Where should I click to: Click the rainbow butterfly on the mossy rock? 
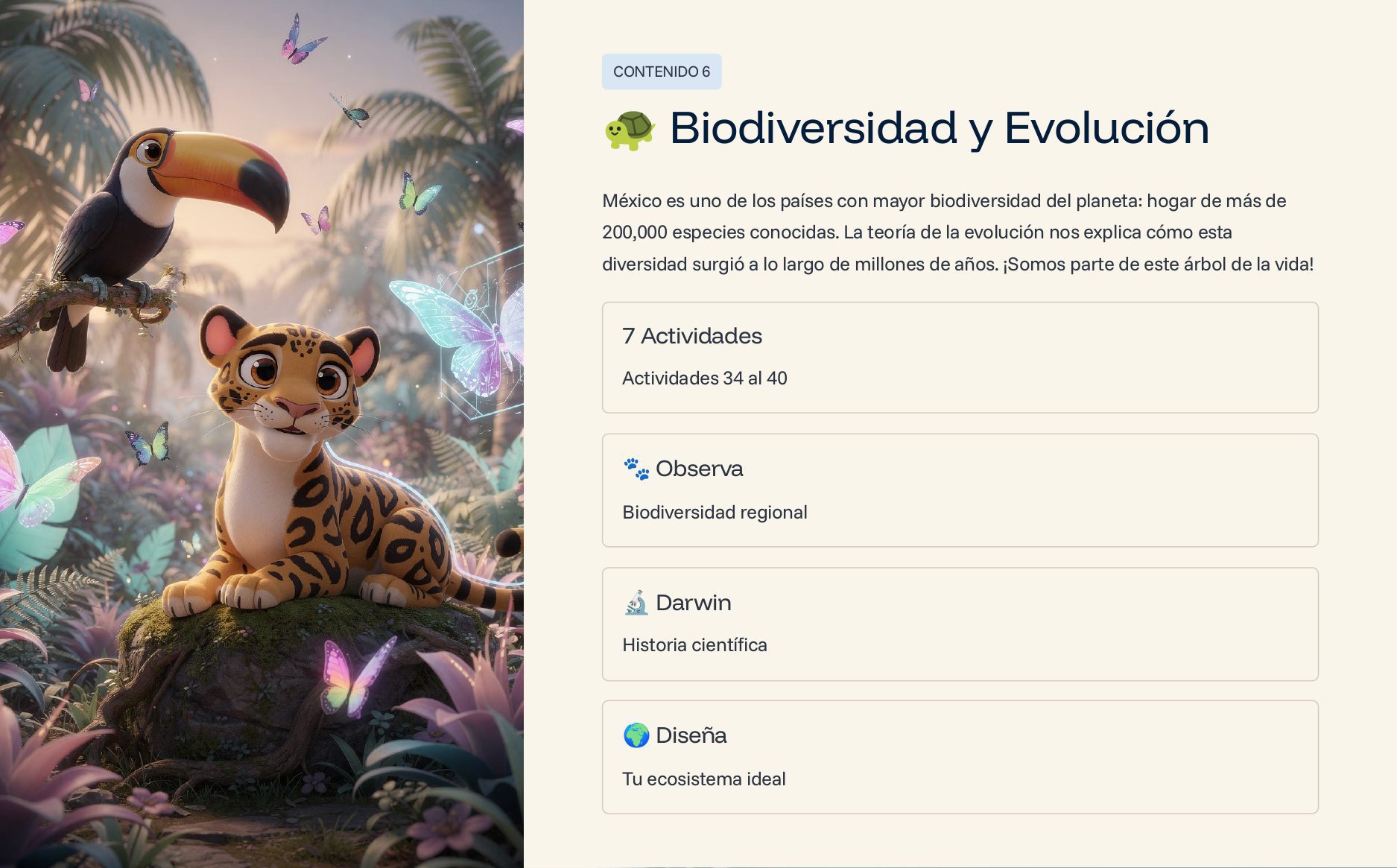(356, 676)
